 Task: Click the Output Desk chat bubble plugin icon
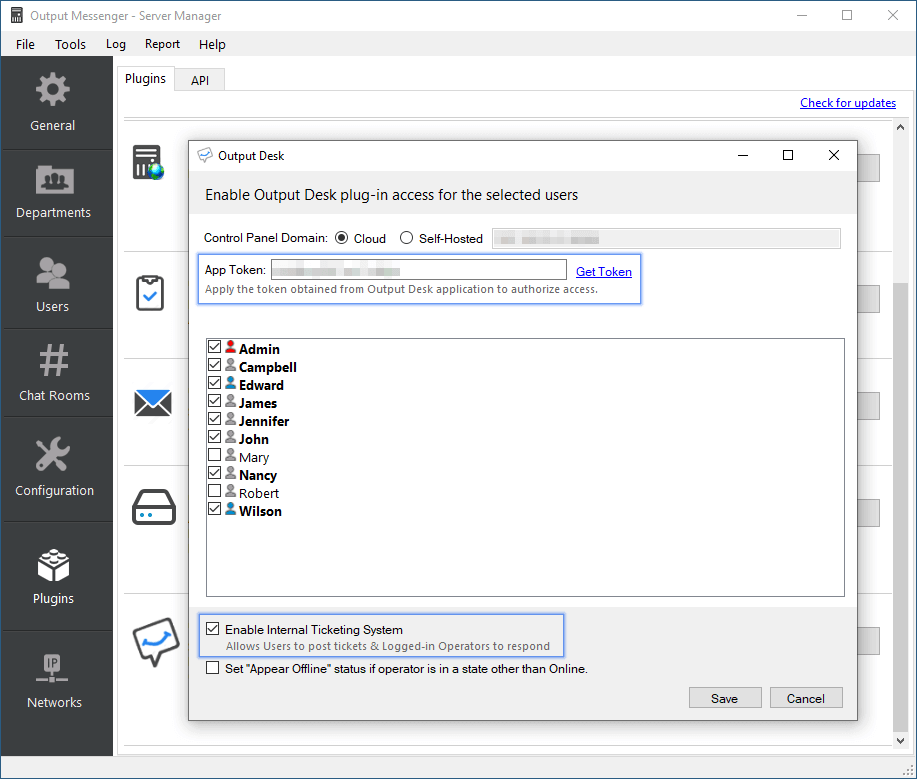coord(156,642)
